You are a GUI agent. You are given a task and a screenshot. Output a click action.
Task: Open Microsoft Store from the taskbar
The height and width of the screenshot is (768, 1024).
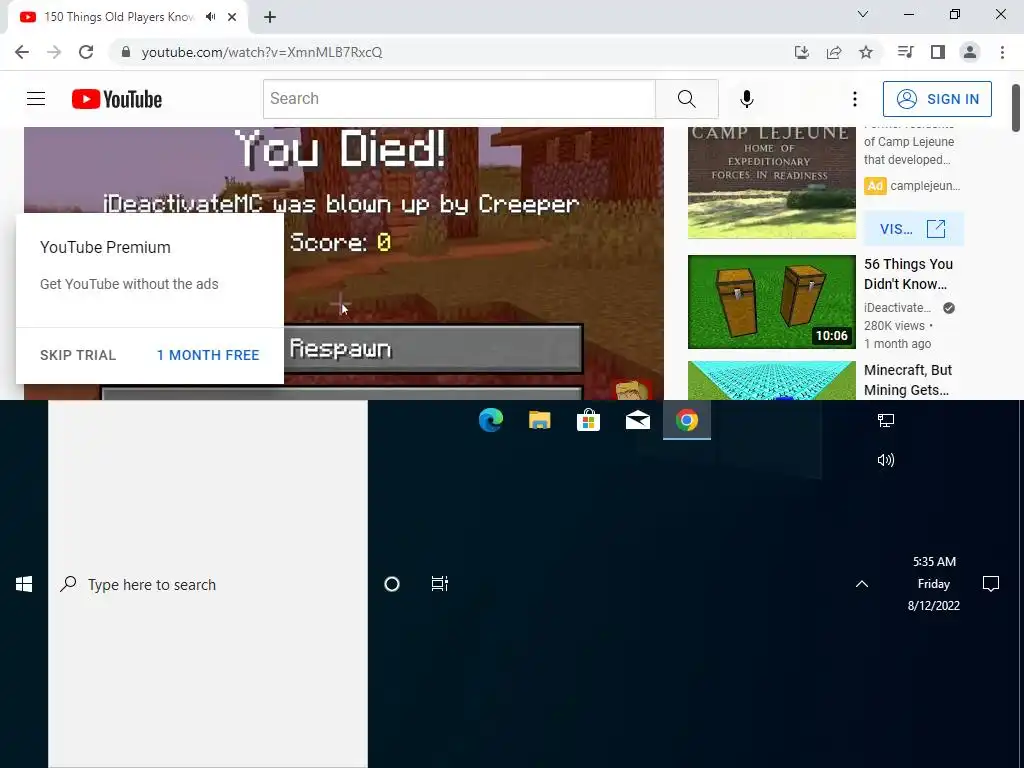[x=588, y=420]
